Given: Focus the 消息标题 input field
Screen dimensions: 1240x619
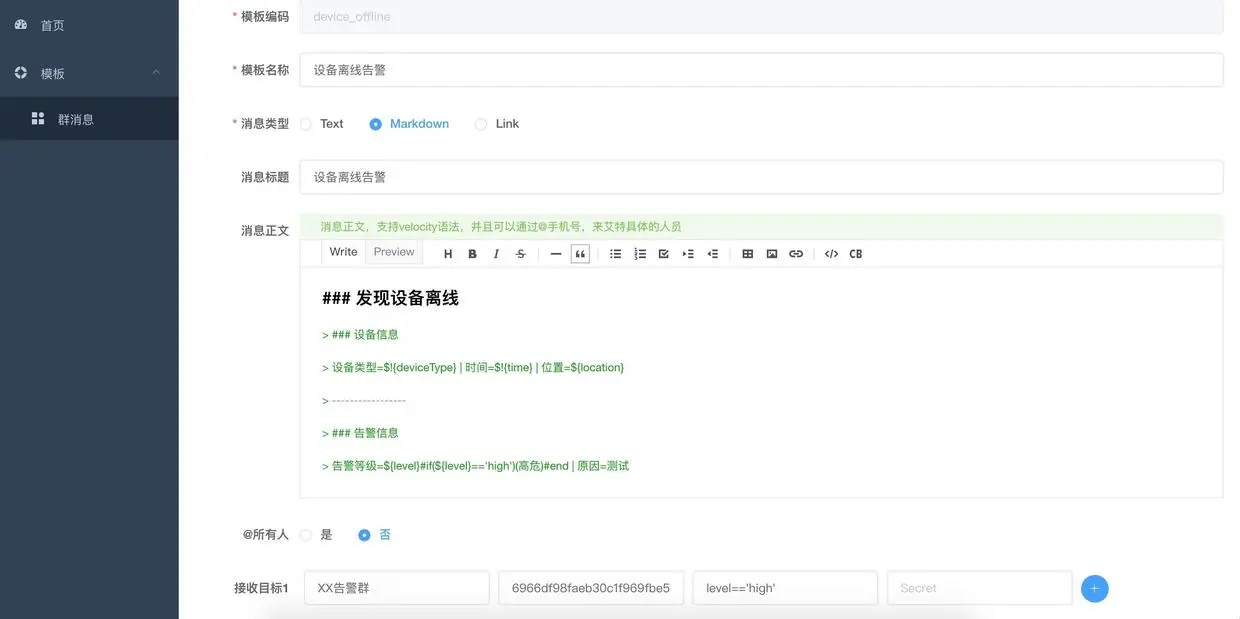Looking at the screenshot, I should [762, 177].
